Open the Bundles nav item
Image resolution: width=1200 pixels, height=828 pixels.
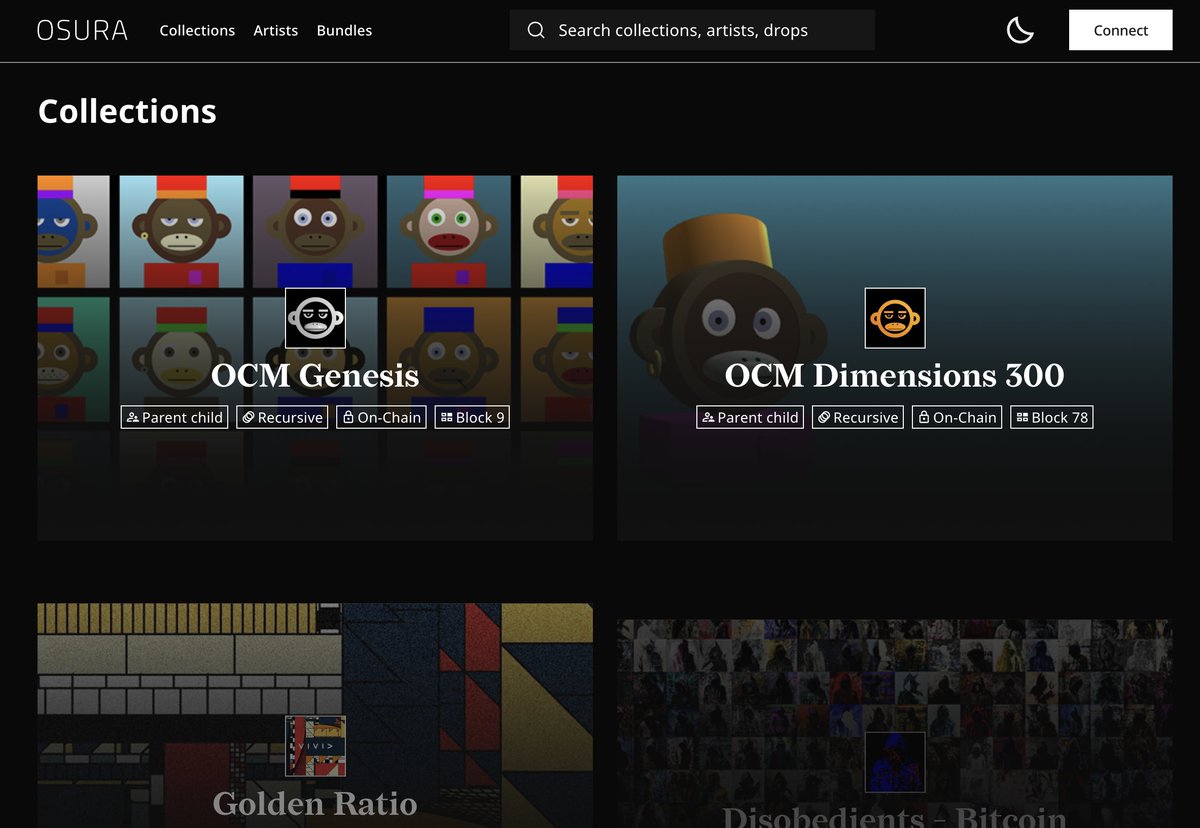344,31
